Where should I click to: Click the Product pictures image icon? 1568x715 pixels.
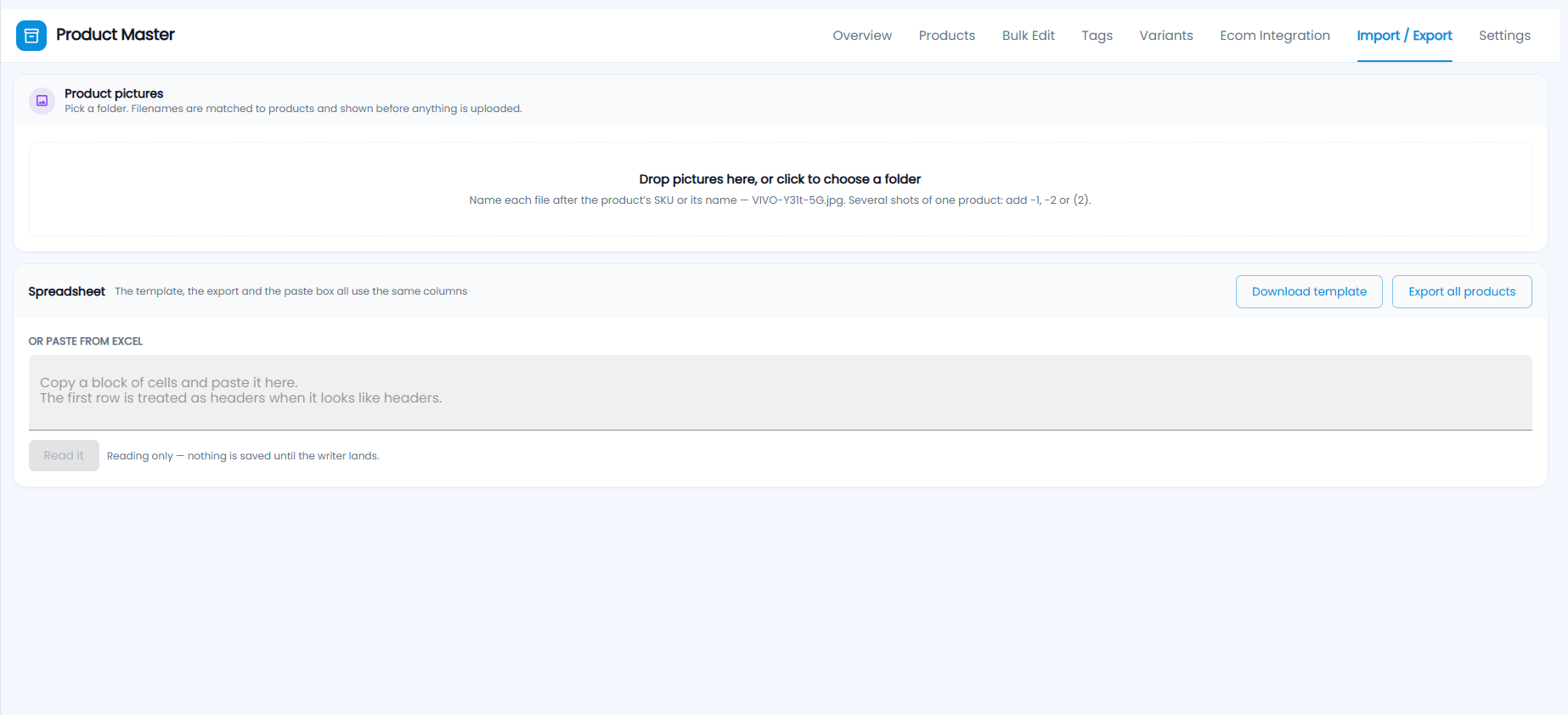click(42, 100)
